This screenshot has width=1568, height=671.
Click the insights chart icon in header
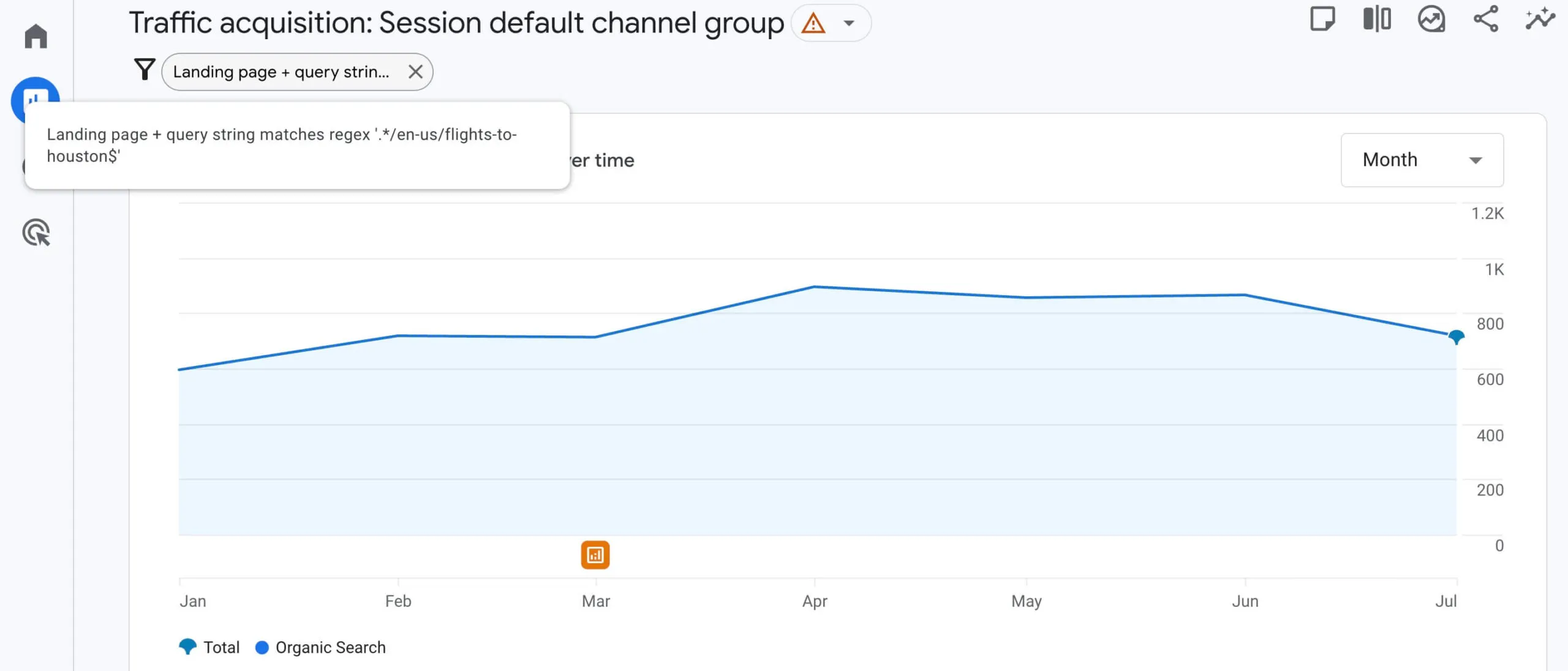(1431, 19)
